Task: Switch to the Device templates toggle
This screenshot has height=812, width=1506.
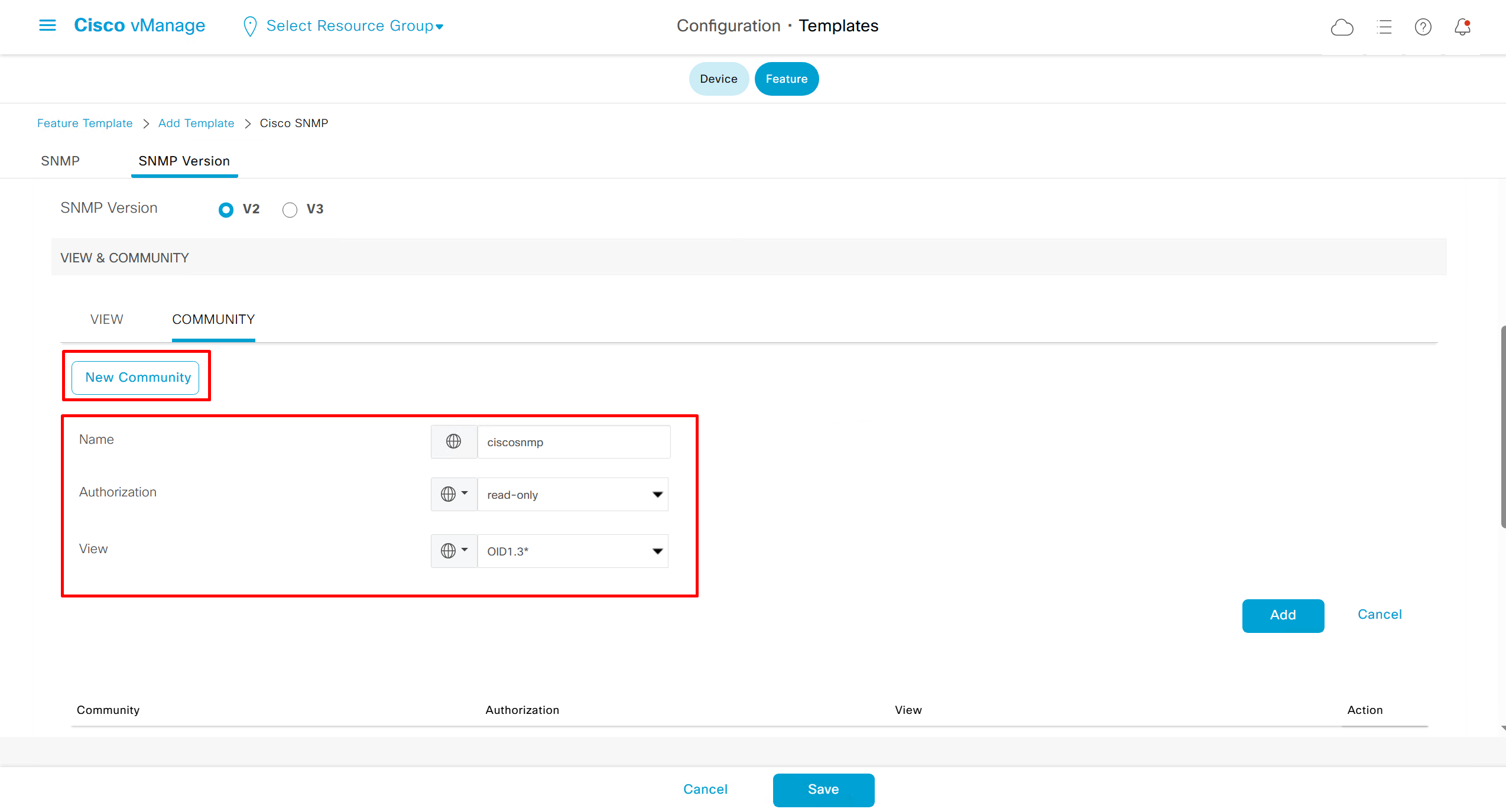Action: click(718, 79)
